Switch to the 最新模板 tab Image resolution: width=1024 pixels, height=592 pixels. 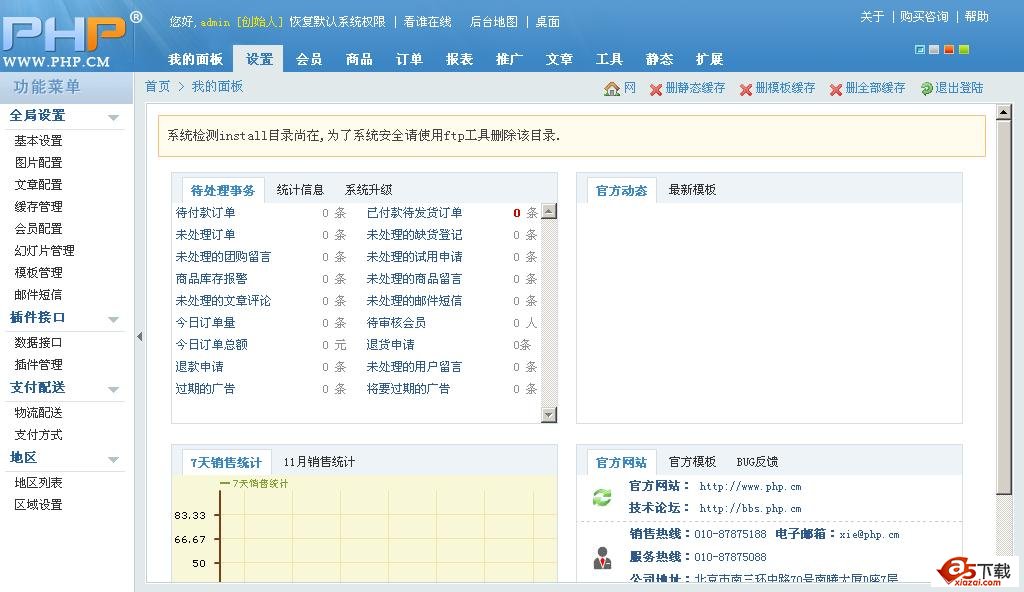(x=692, y=190)
